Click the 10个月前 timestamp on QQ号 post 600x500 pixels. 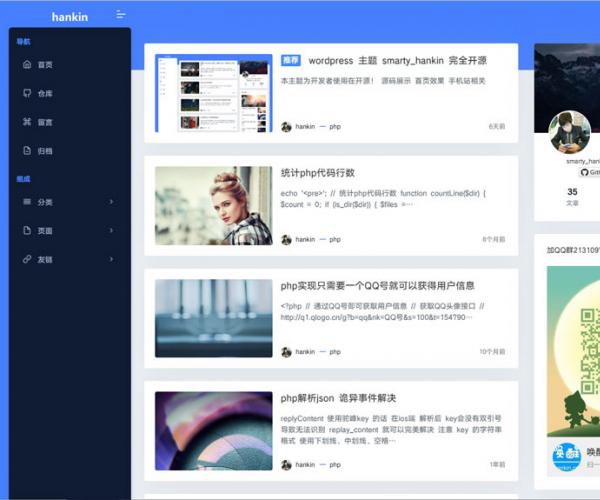492,352
